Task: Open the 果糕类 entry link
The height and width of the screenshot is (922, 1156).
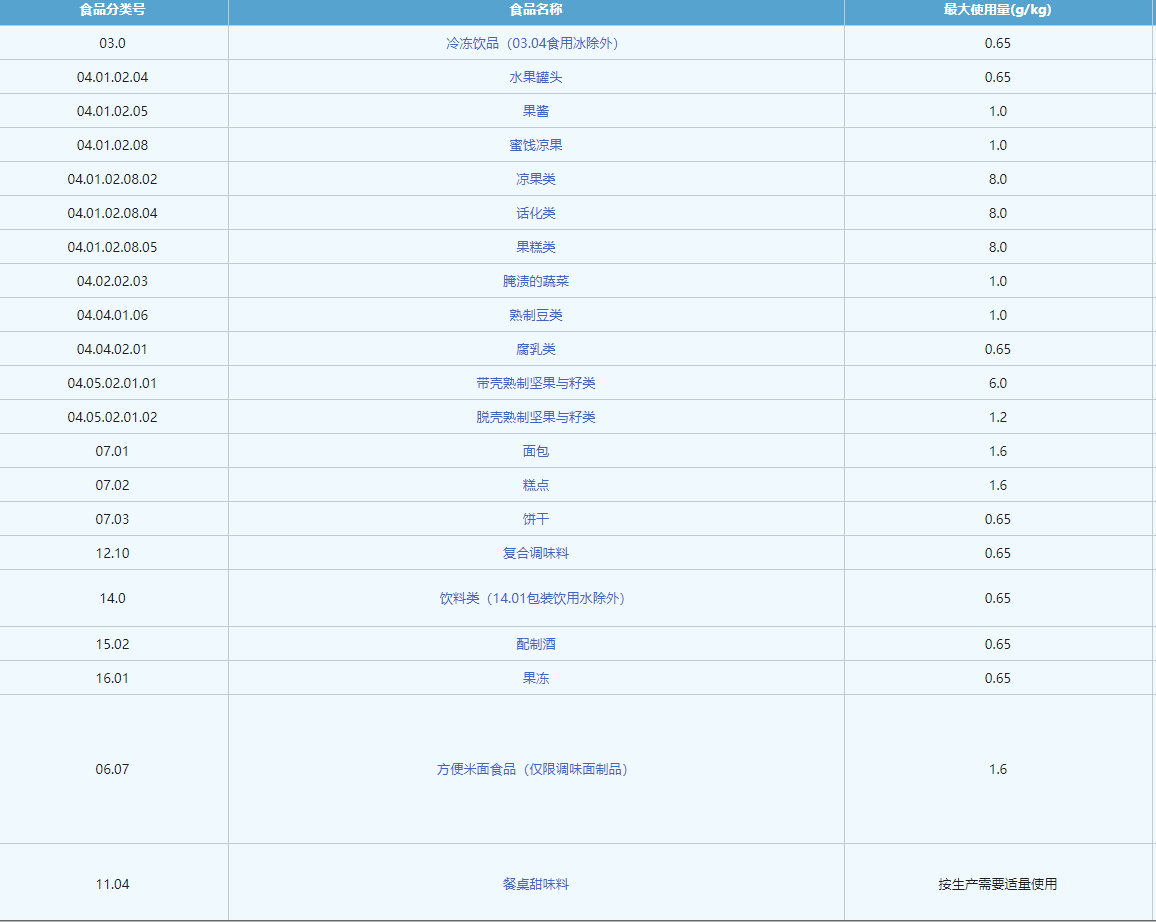Action: tap(535, 247)
